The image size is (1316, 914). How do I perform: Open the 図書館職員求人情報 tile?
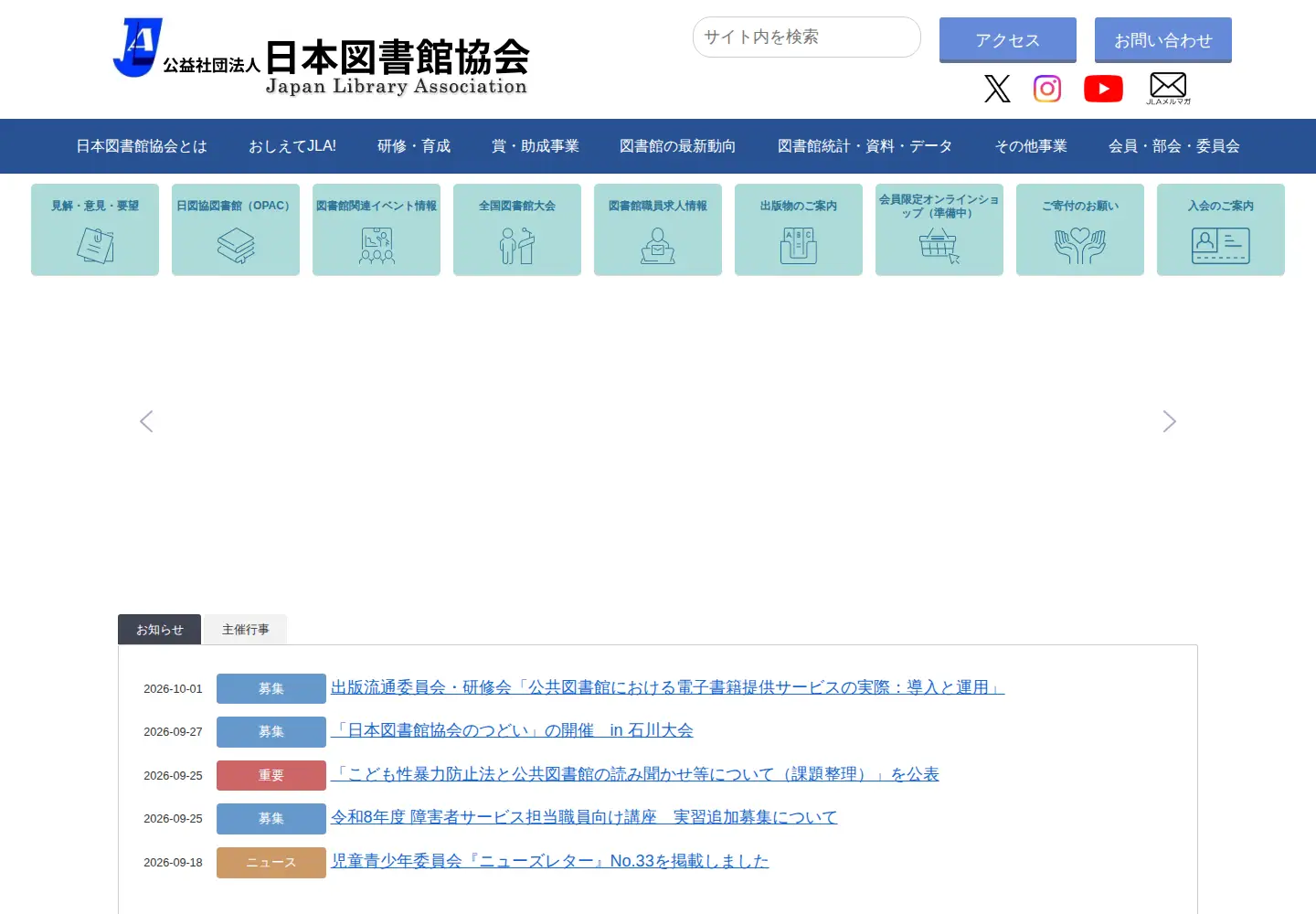(658, 229)
